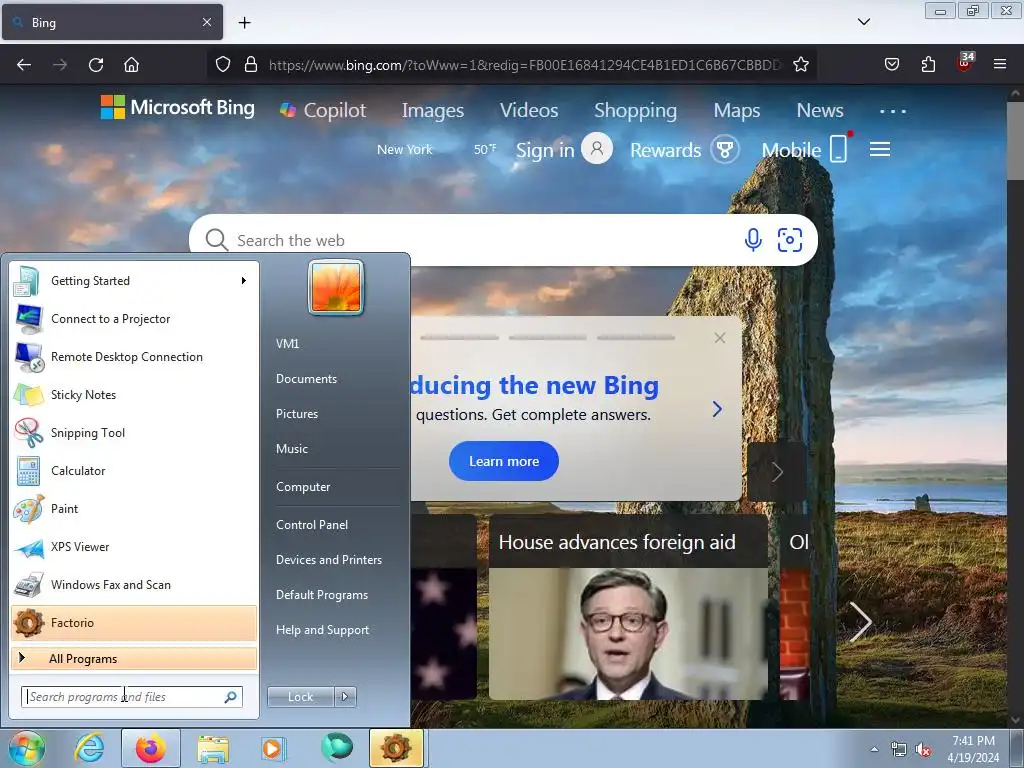1024x768 pixels.
Task: Expand shutdown options arrow next to Lock
Action: [x=345, y=697]
